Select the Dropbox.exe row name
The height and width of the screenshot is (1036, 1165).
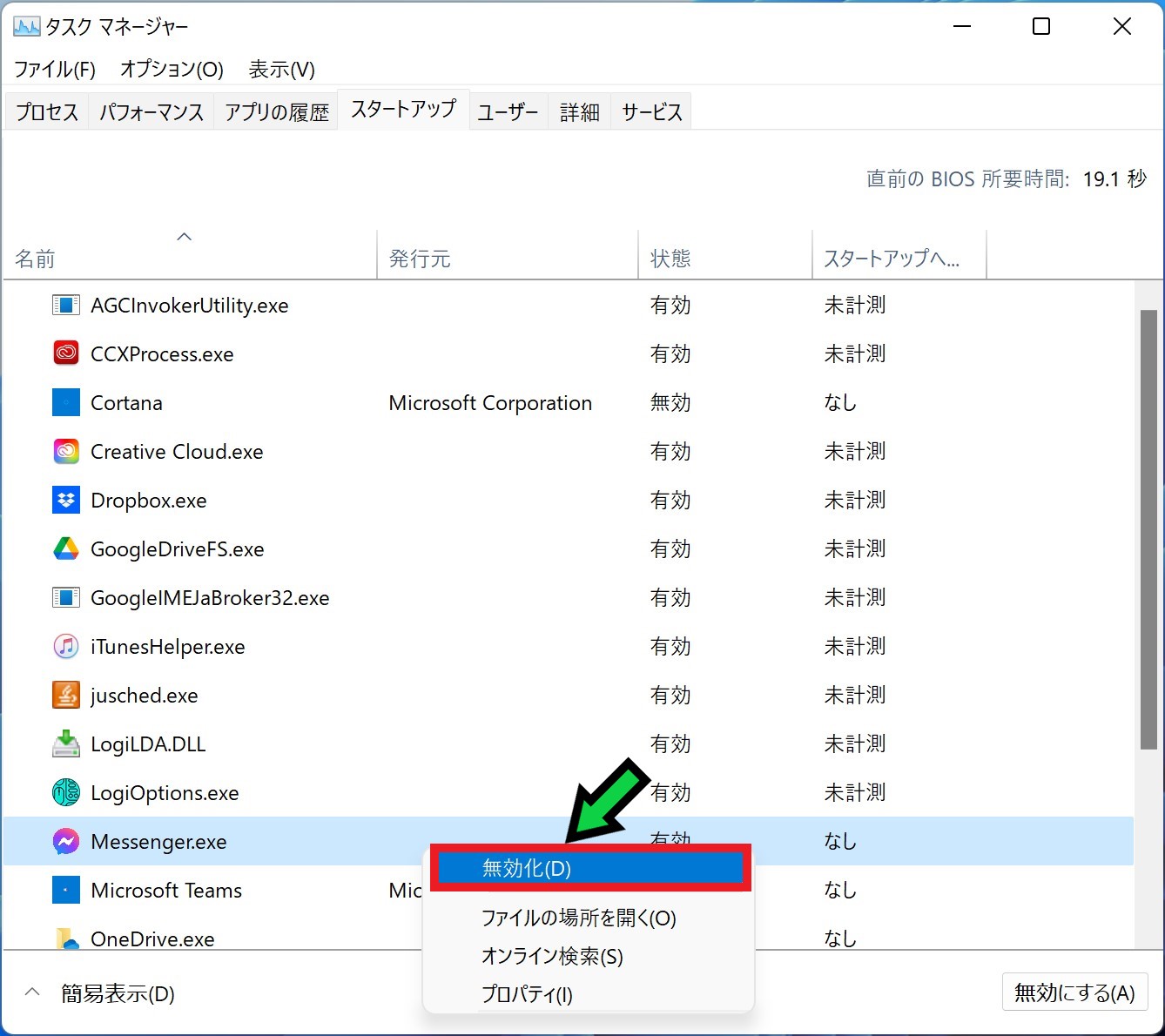(x=149, y=501)
